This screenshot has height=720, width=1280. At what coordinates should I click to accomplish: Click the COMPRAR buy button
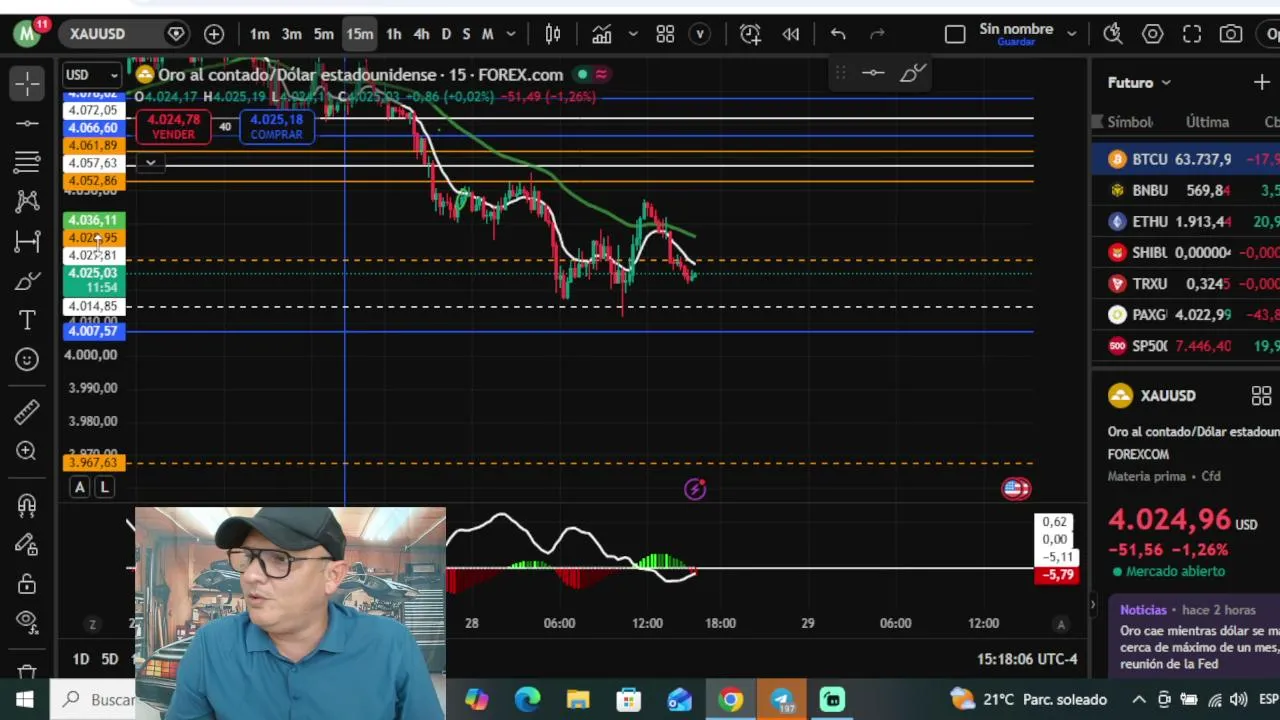point(276,126)
